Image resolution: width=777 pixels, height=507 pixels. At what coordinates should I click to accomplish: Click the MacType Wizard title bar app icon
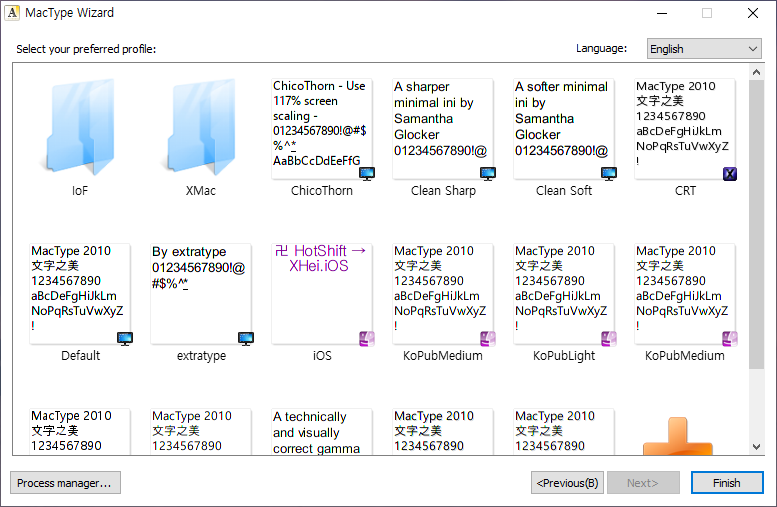pos(12,12)
